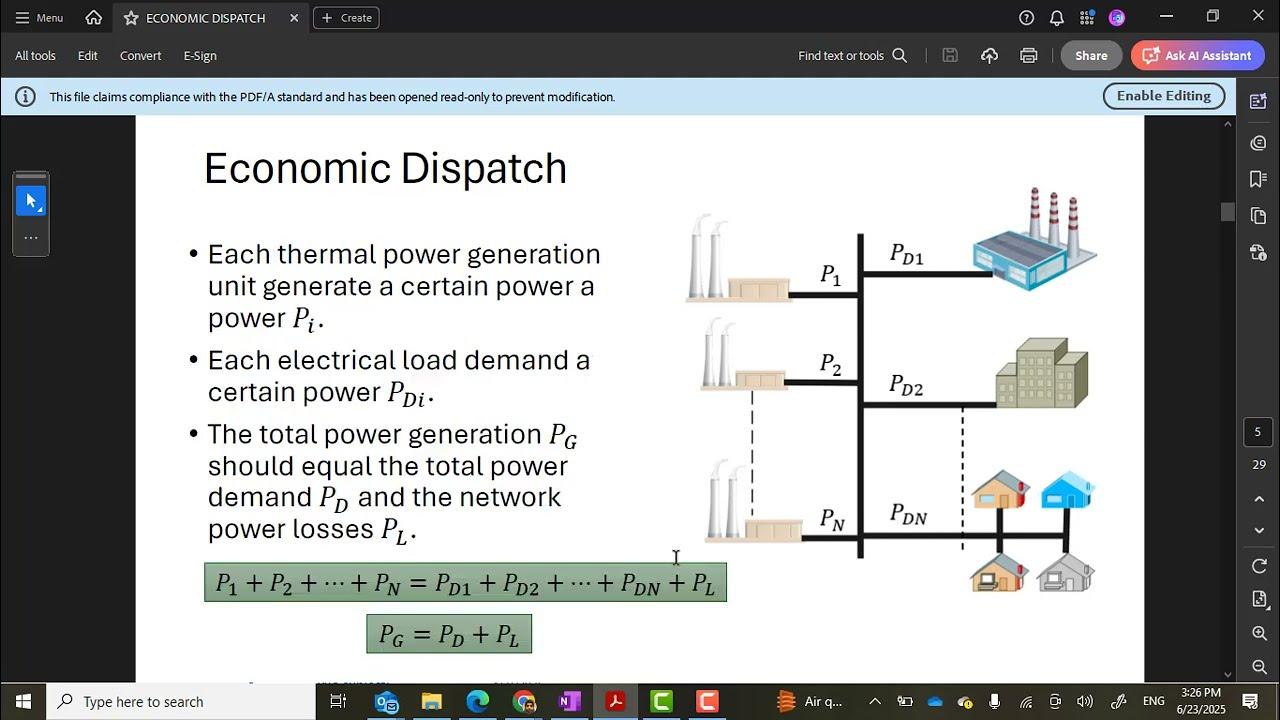Zoom in with magnifier plus
This screenshot has height=720, width=1280.
[x=1259, y=633]
